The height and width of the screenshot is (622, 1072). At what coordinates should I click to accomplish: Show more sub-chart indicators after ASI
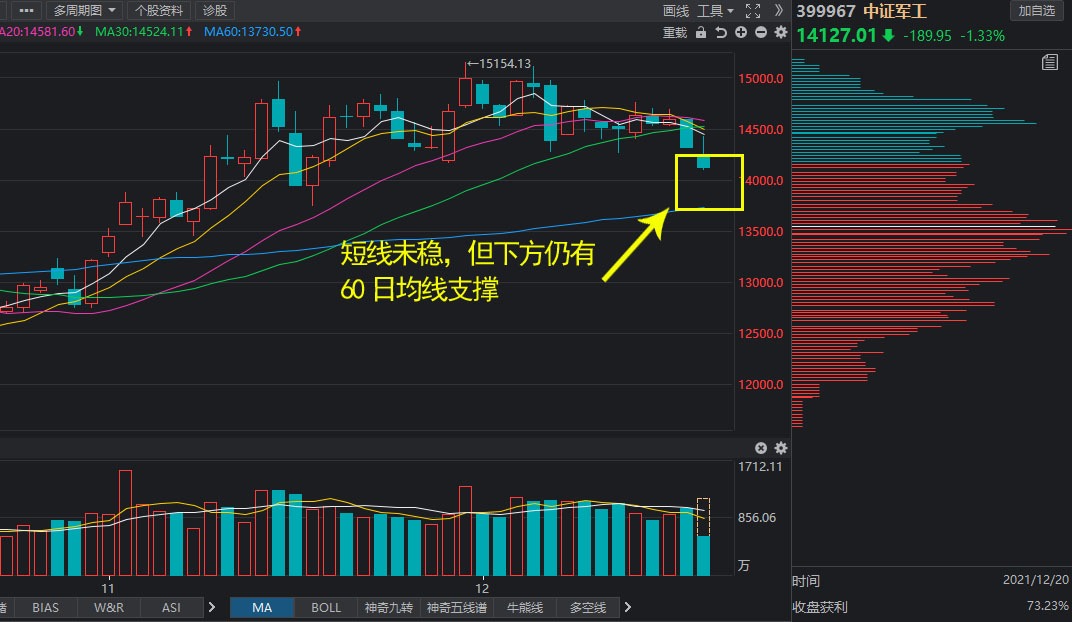coord(212,607)
